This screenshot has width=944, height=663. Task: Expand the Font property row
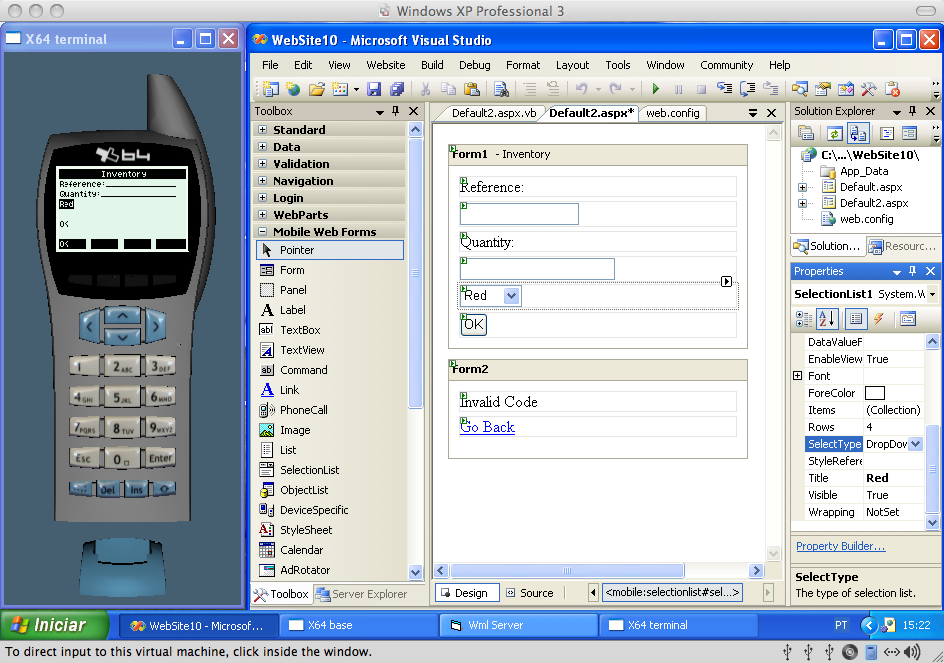[798, 376]
